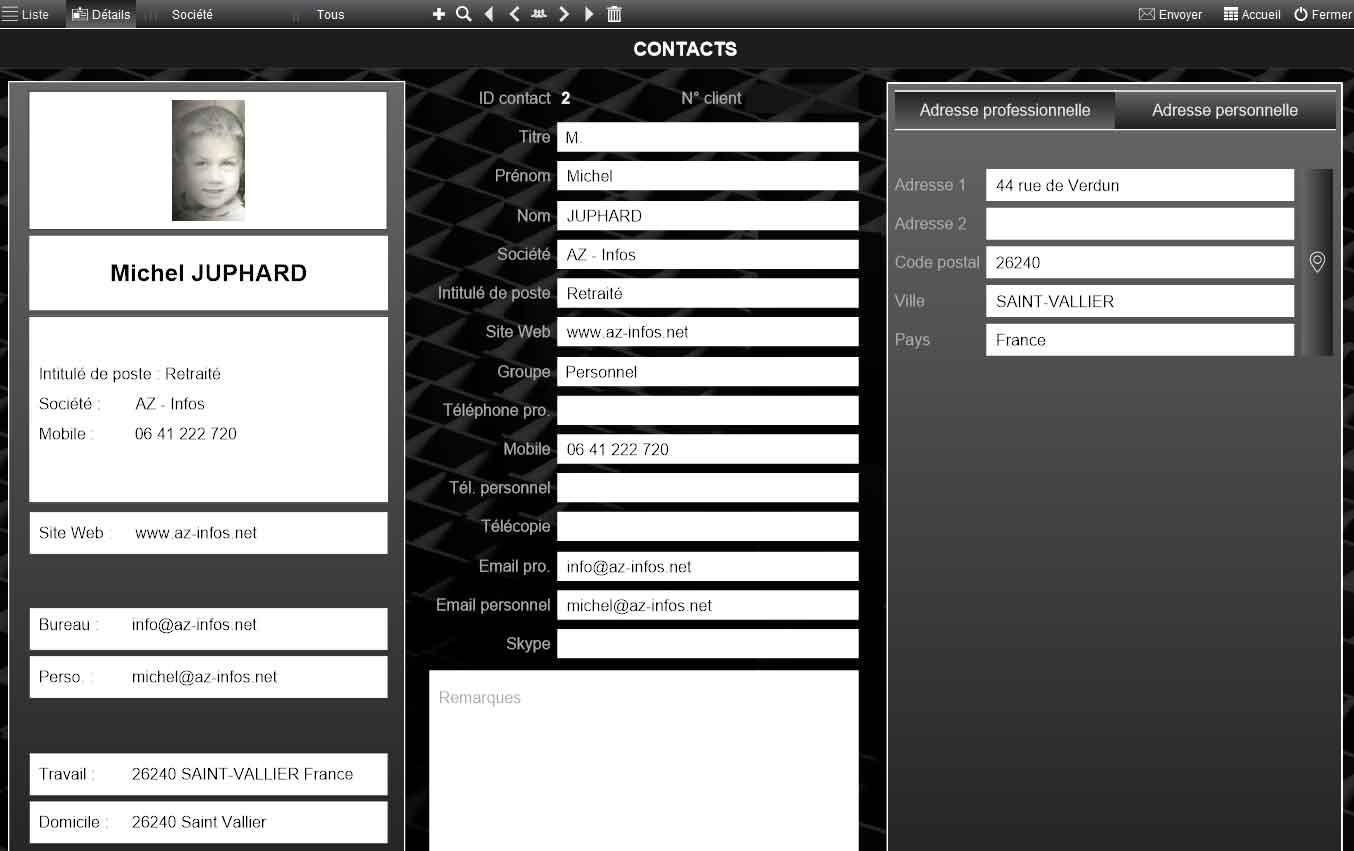Go to next contact using right chevron
Viewport: 1354px width, 851px height.
[x=564, y=14]
